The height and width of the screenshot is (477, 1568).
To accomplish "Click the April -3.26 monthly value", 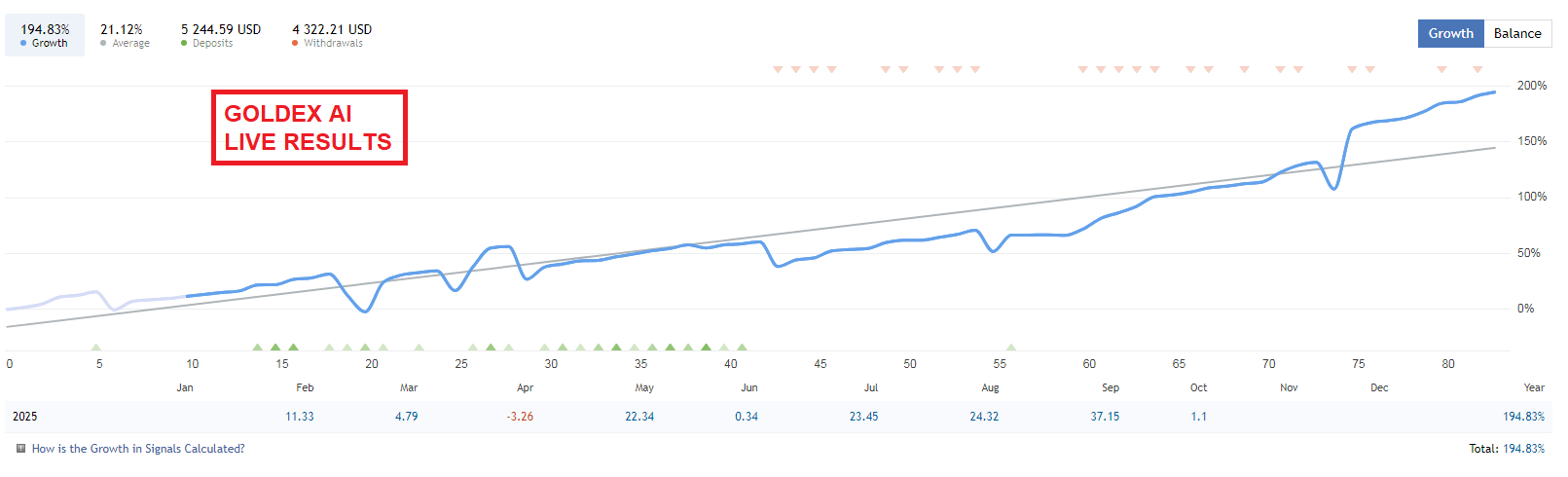I will (520, 417).
